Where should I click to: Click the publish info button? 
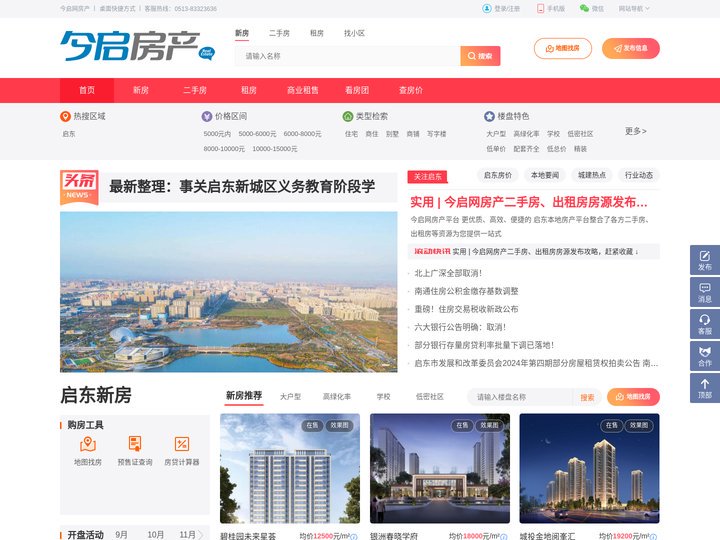pyautogui.click(x=630, y=48)
